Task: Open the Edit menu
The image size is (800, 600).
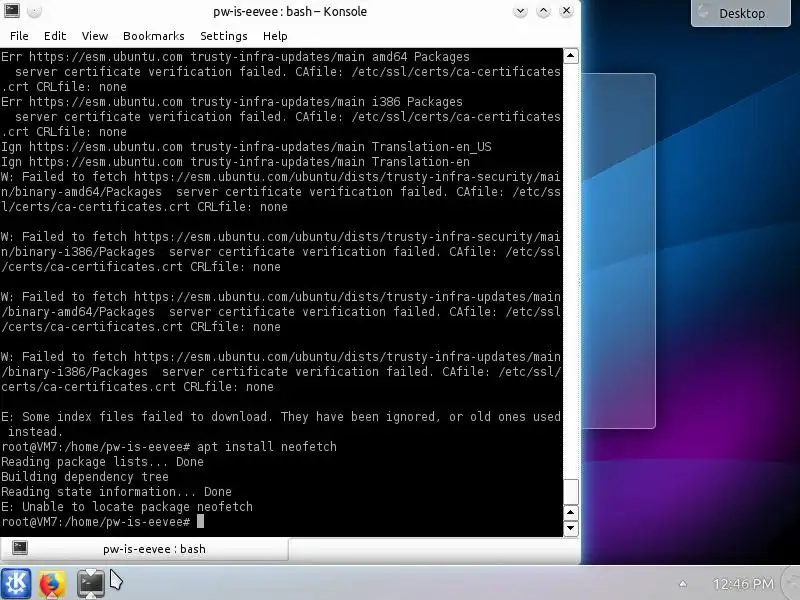Action: click(55, 36)
